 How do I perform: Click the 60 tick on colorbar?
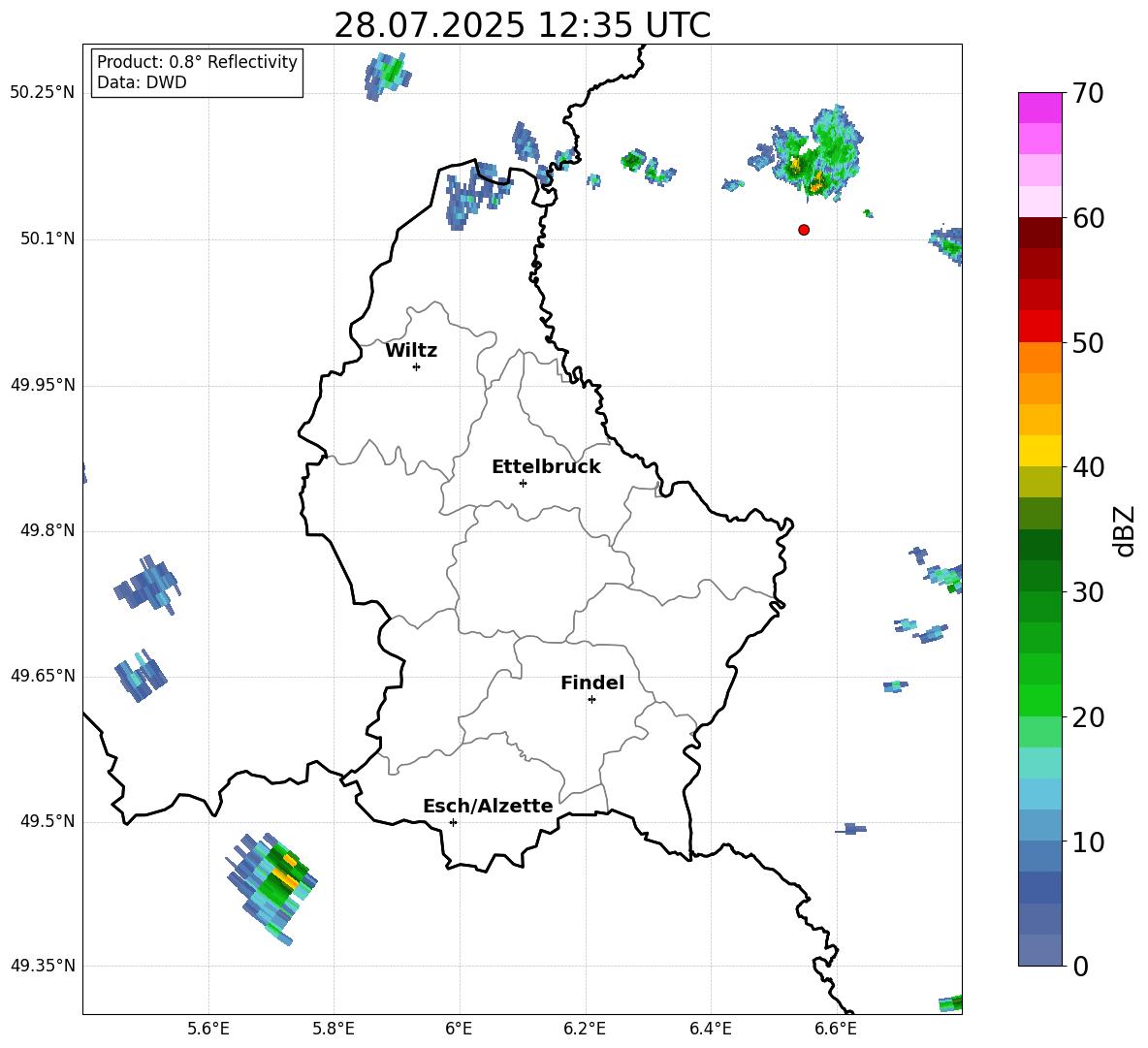click(1088, 218)
